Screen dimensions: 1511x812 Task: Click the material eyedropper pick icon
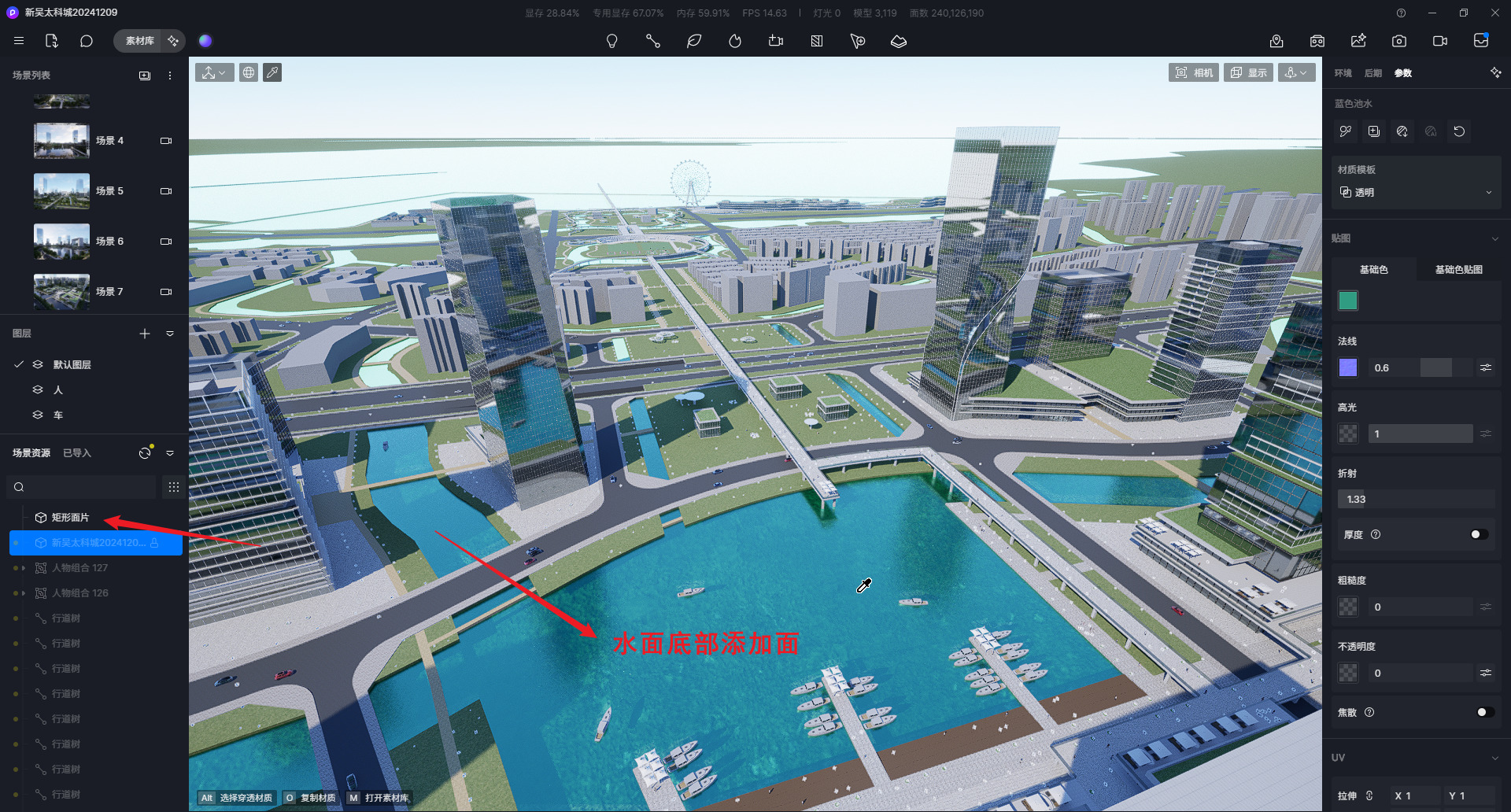click(x=1346, y=131)
